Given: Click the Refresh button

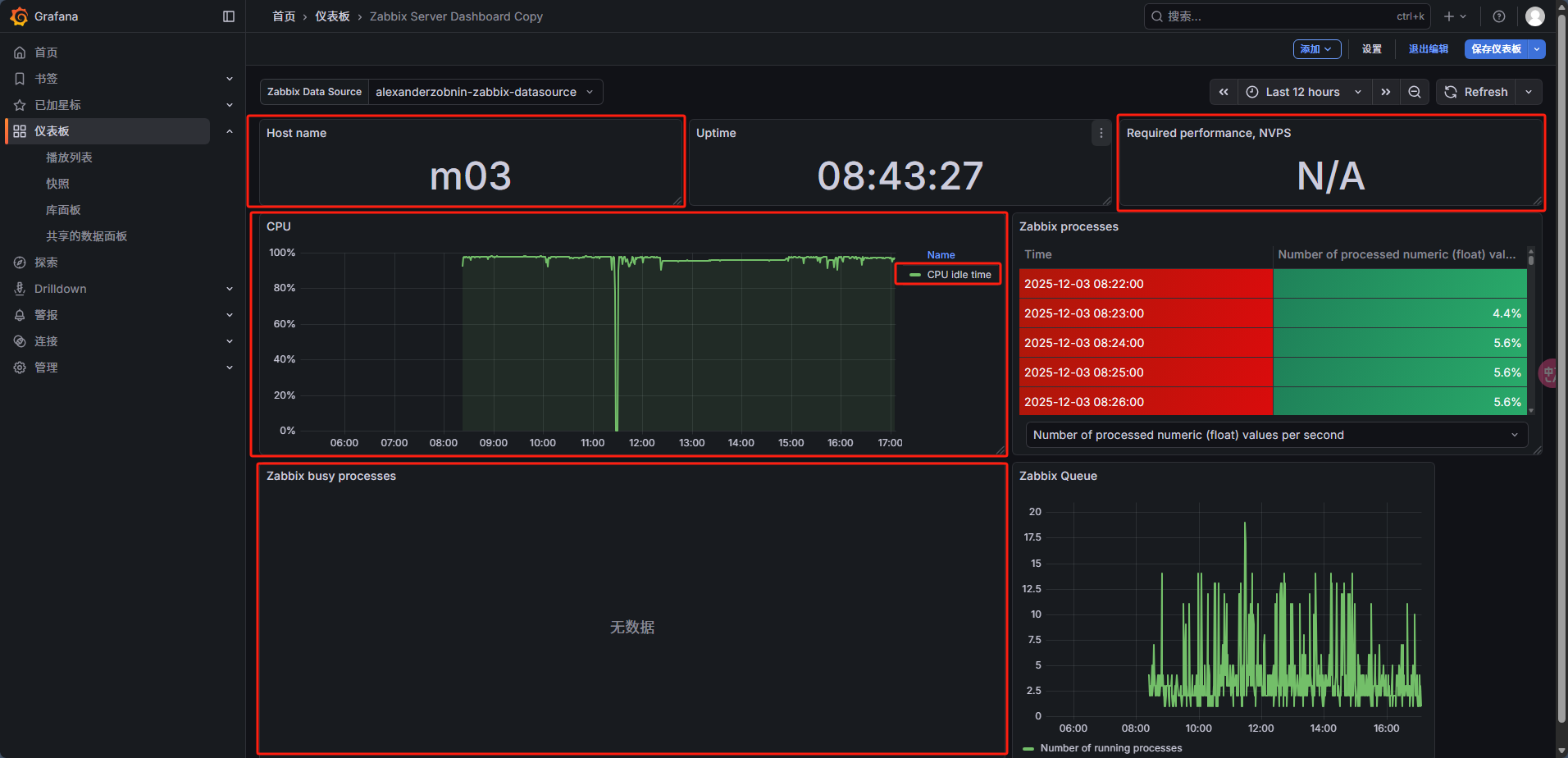Looking at the screenshot, I should click(x=1476, y=92).
